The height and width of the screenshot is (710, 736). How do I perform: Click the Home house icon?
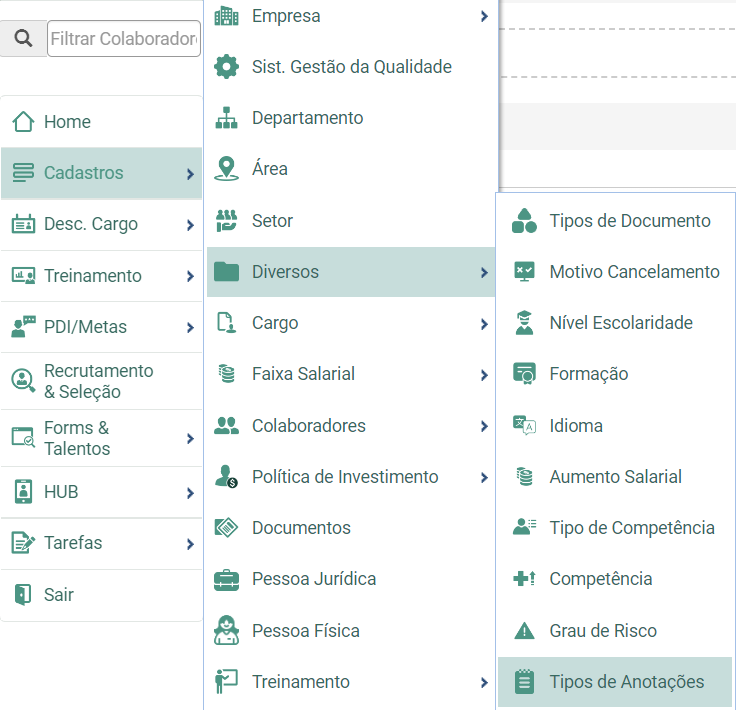[23, 122]
